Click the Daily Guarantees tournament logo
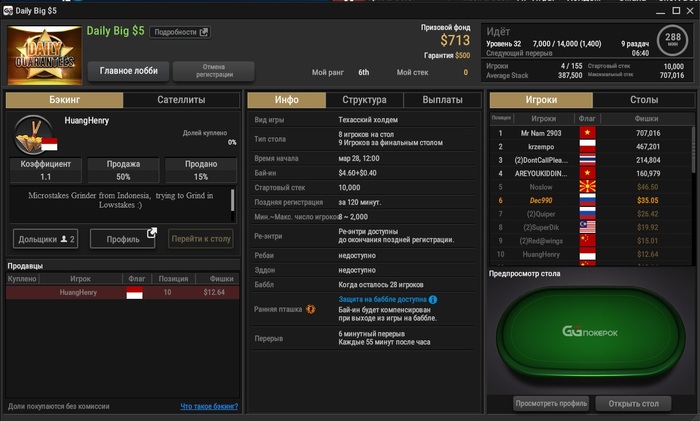 tap(45, 55)
